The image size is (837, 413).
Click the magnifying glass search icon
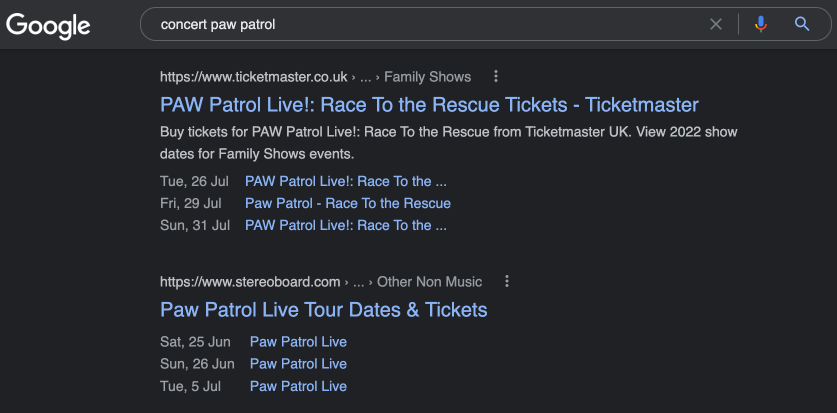point(802,24)
